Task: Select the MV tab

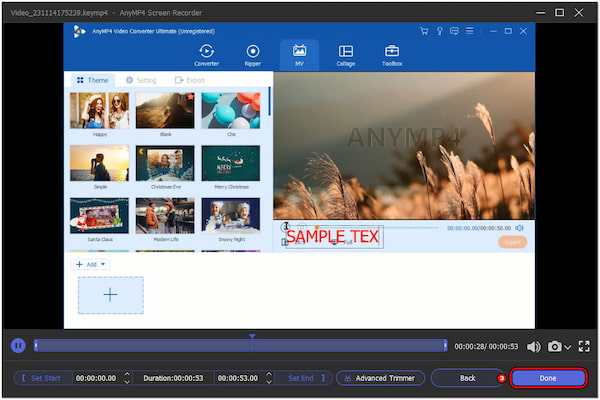Action: (299, 56)
